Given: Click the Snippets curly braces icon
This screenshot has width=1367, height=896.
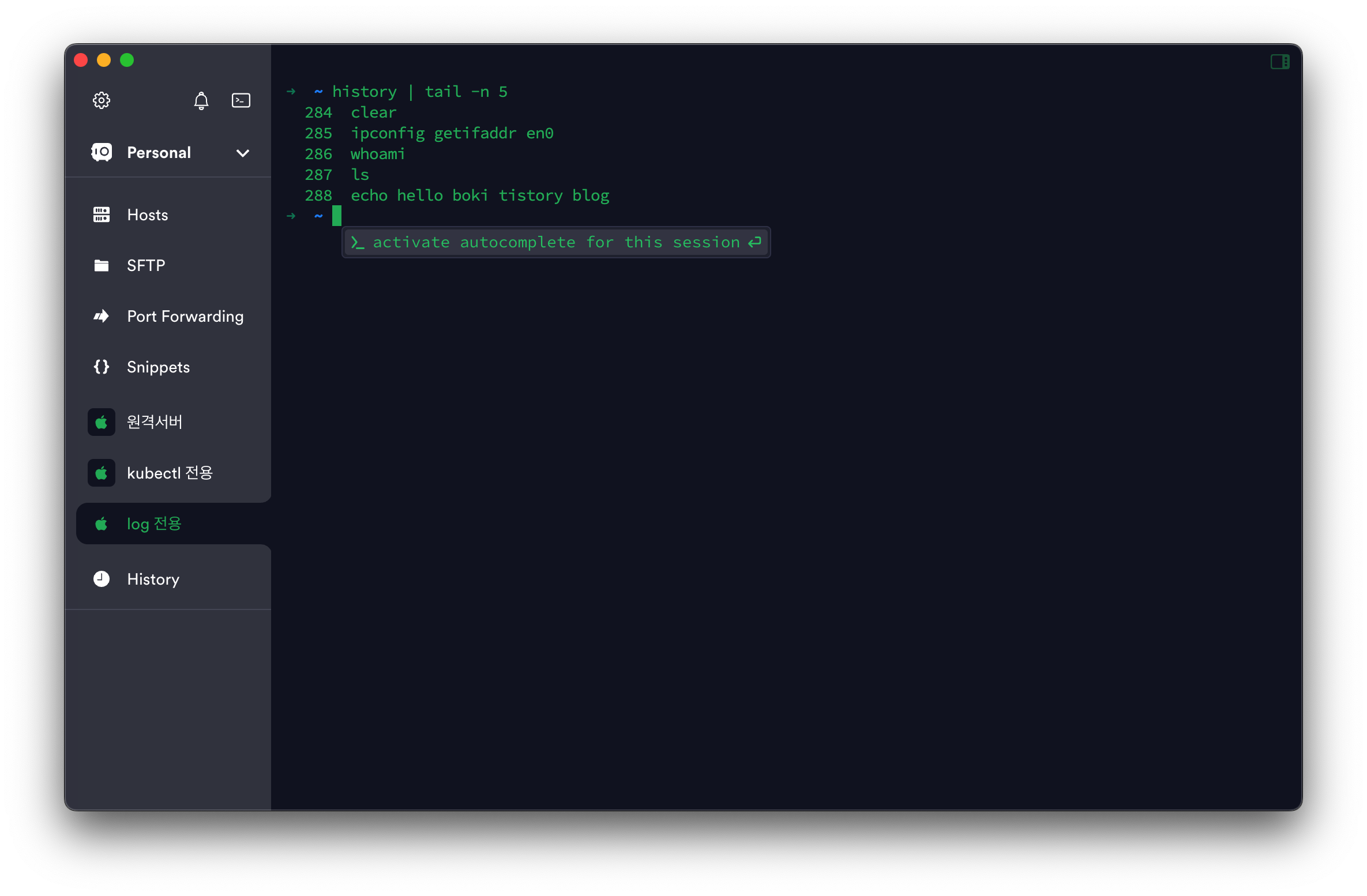Looking at the screenshot, I should 102,367.
